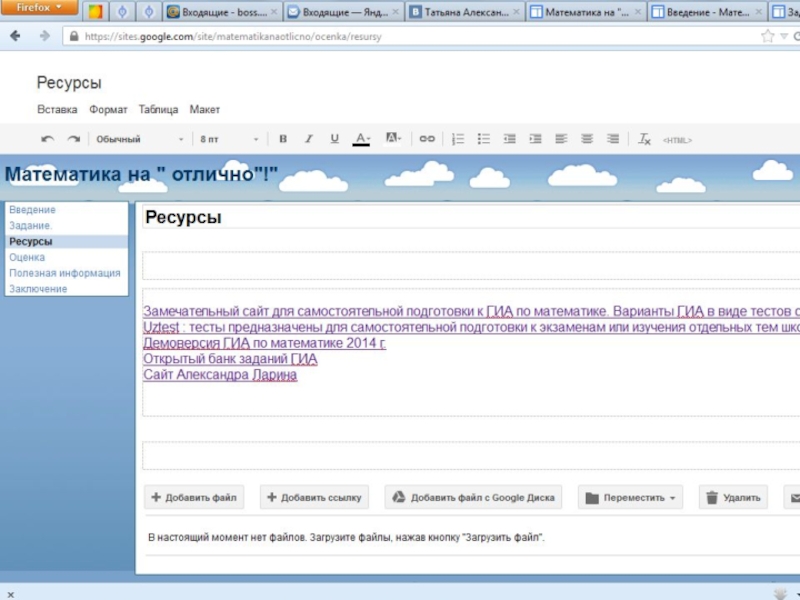Open the Firefox application menu
Viewport: 800px width, 600px height.
[x=39, y=8]
